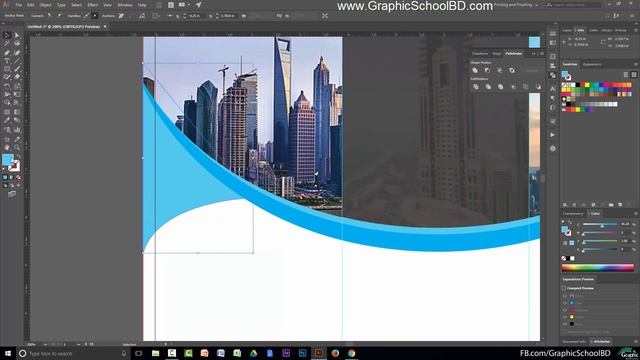Viewport: 640px width, 360px height.
Task: Select the Eyedropper tool
Action: pyautogui.click(x=7, y=120)
